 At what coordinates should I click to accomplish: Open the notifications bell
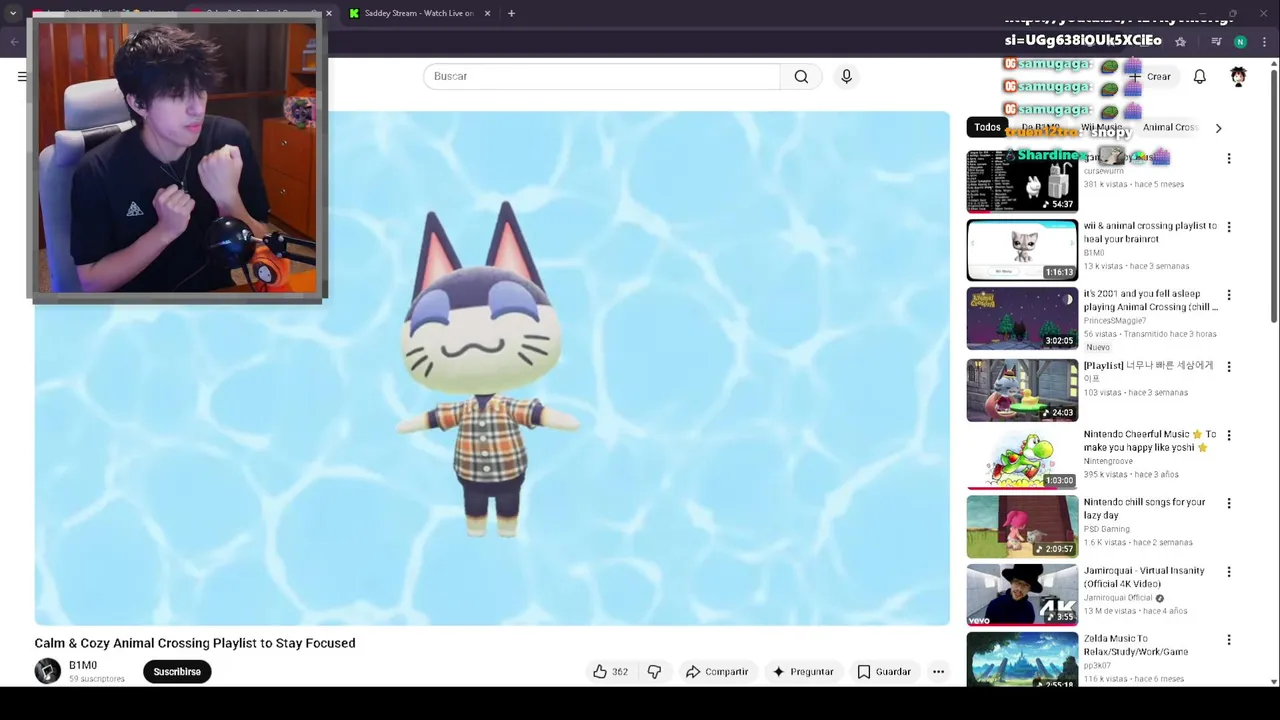tap(1199, 76)
